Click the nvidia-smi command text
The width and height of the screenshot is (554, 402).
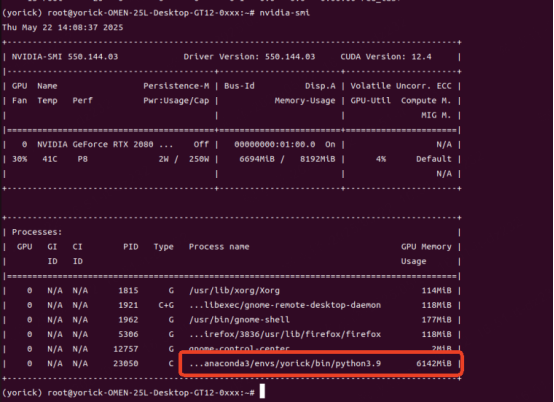(x=284, y=13)
